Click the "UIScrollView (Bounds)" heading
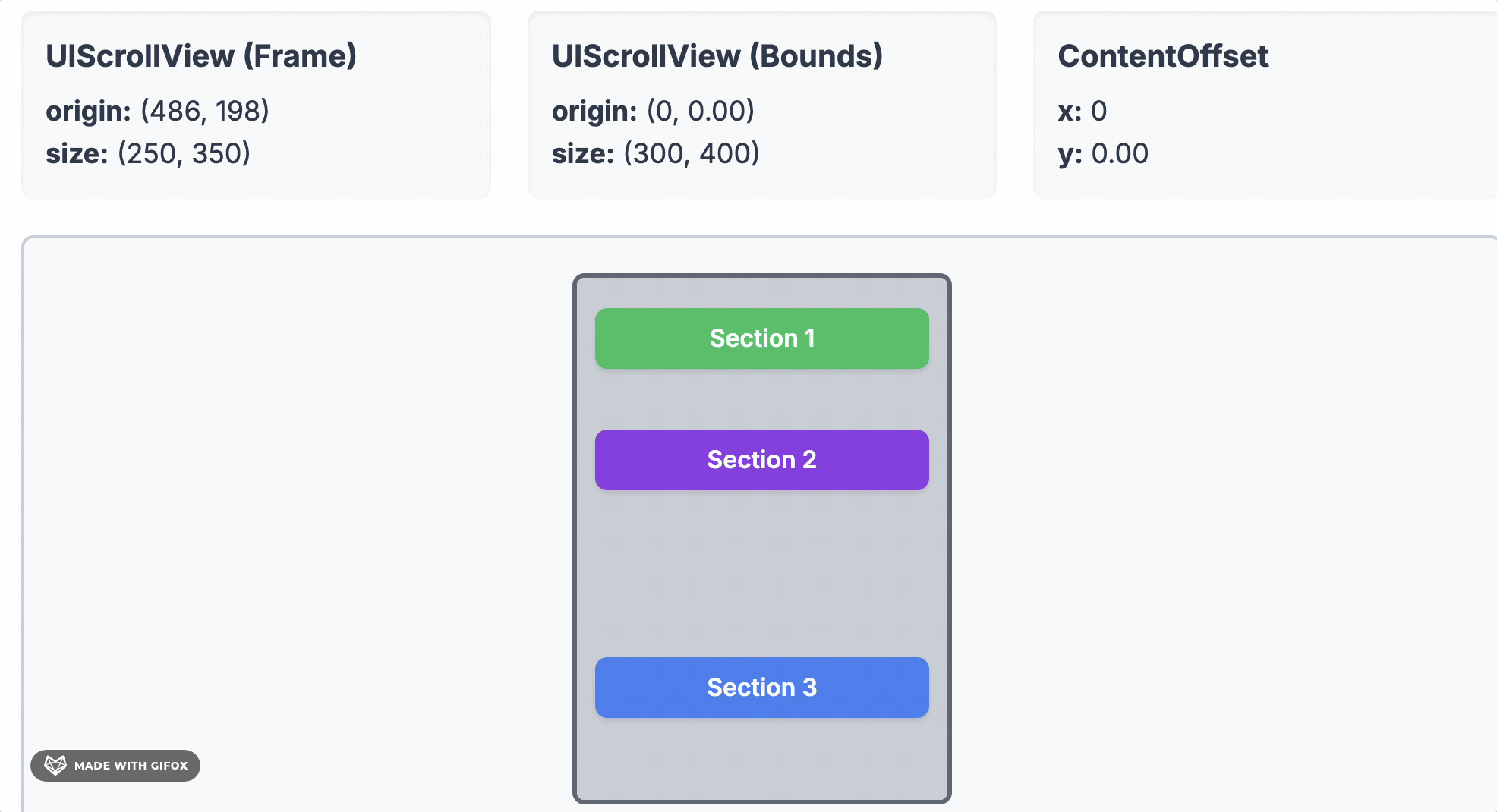Screen dimensions: 1497x812 click(x=717, y=56)
